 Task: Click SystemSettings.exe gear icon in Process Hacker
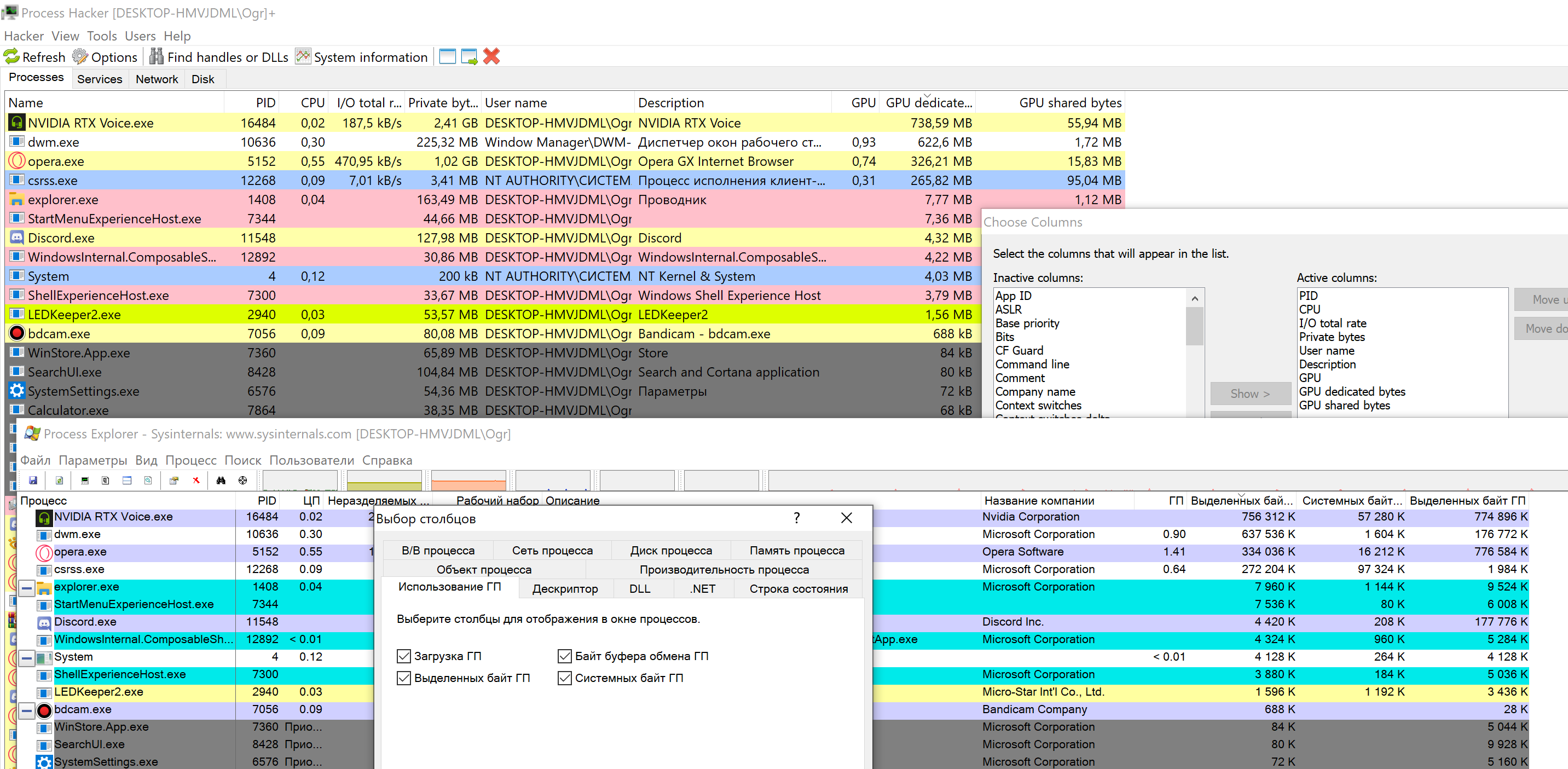click(17, 390)
